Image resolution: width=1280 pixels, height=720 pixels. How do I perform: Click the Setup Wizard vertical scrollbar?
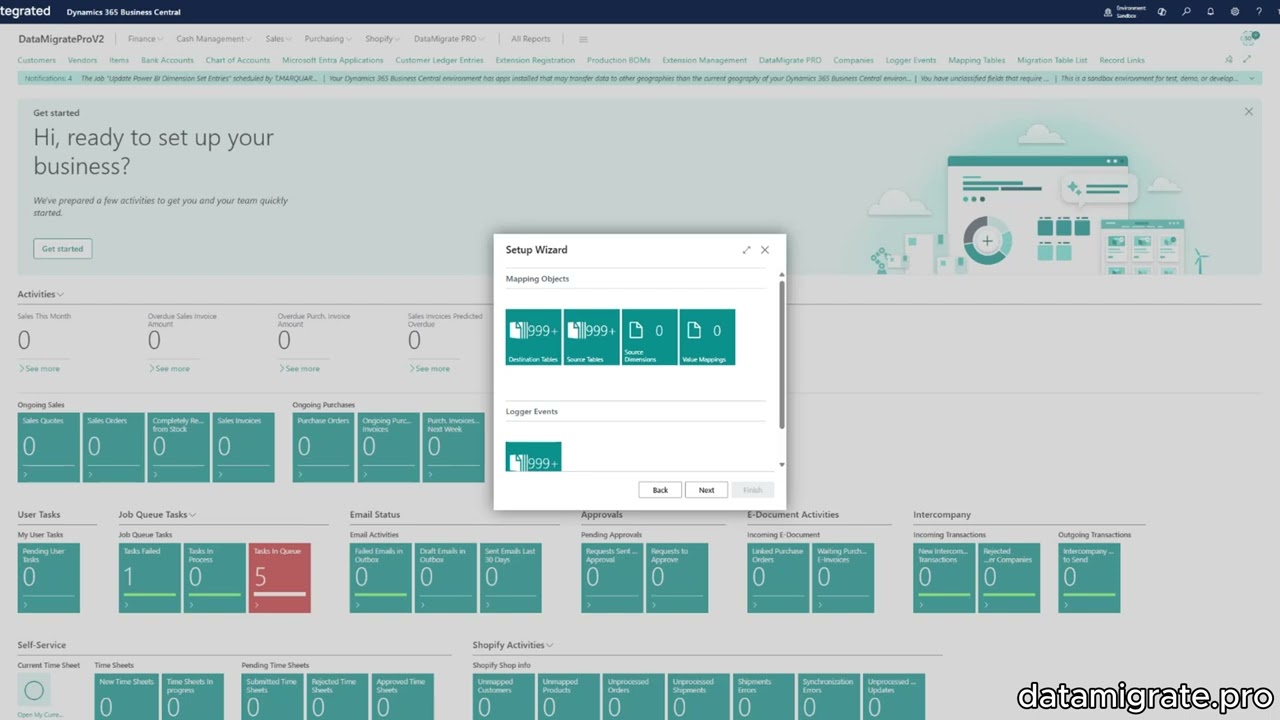tap(781, 355)
